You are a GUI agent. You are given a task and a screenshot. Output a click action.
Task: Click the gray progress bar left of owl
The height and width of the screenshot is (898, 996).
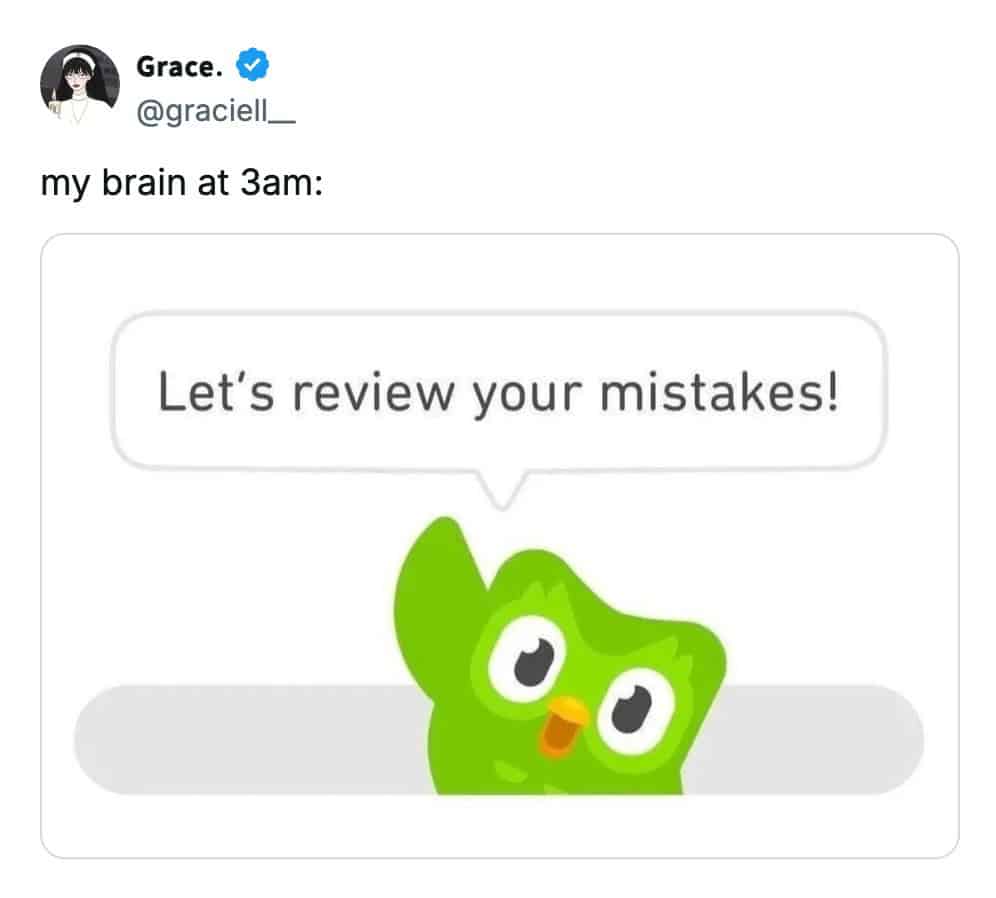[251, 739]
